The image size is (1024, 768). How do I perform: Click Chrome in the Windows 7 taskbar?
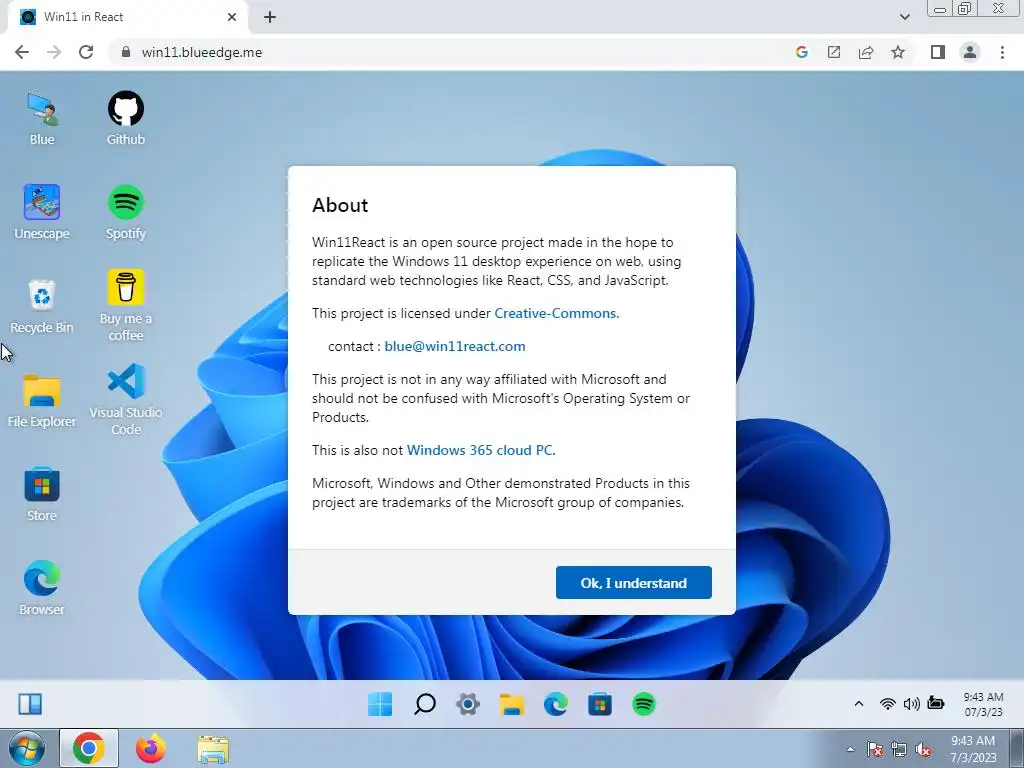pyautogui.click(x=89, y=748)
